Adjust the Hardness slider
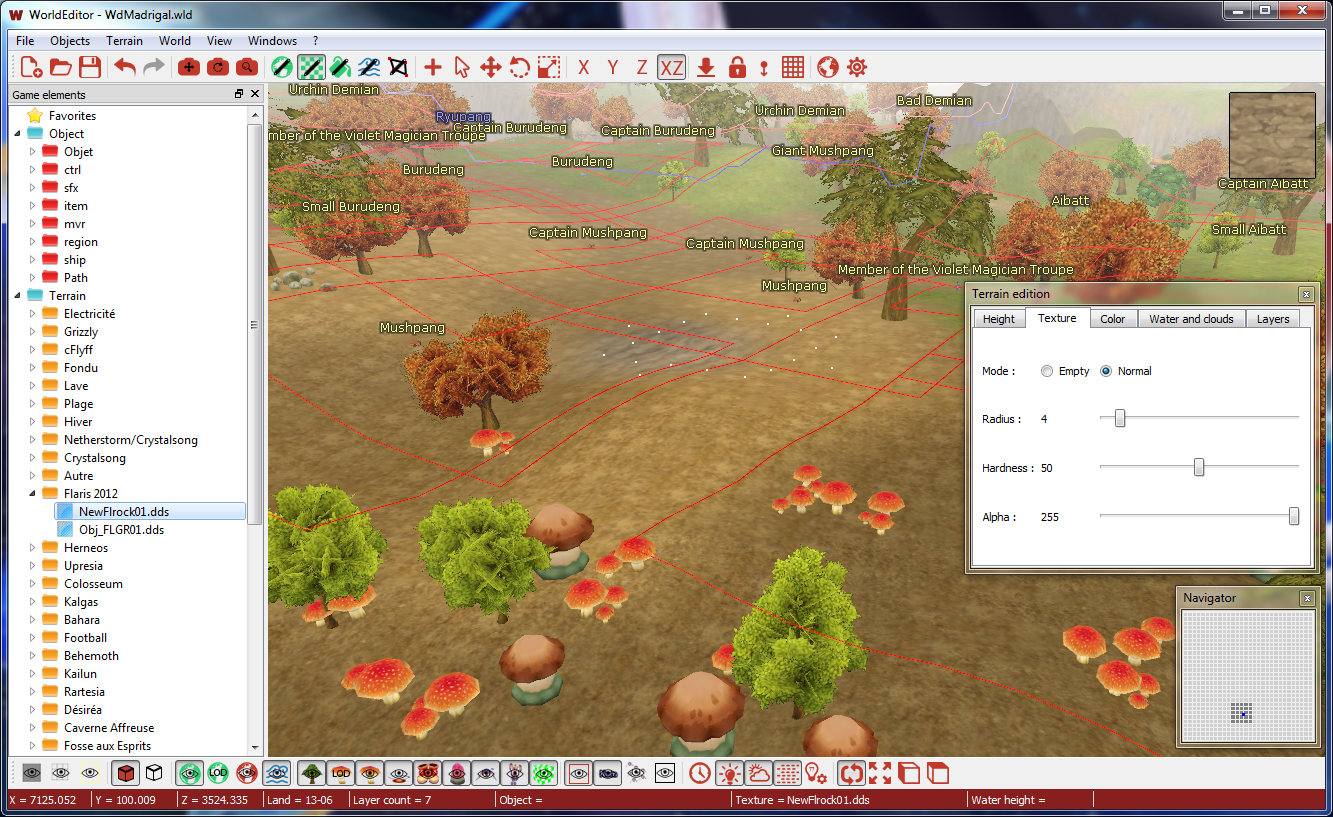The image size is (1333, 817). pos(1199,468)
